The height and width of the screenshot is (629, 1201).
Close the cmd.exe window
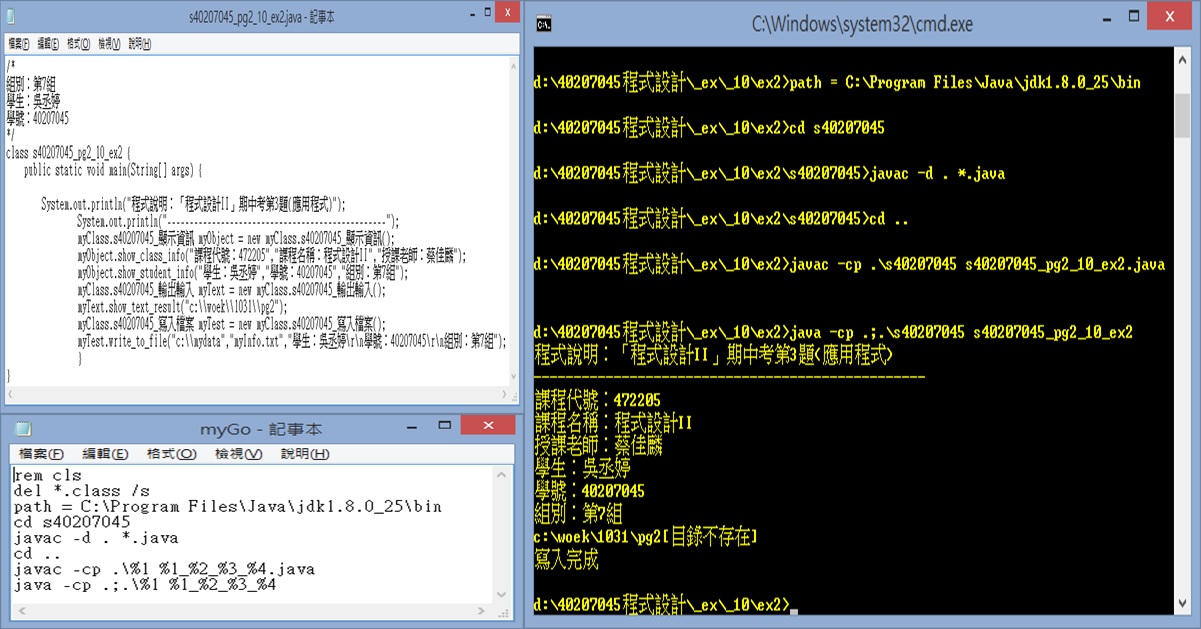click(x=1169, y=15)
